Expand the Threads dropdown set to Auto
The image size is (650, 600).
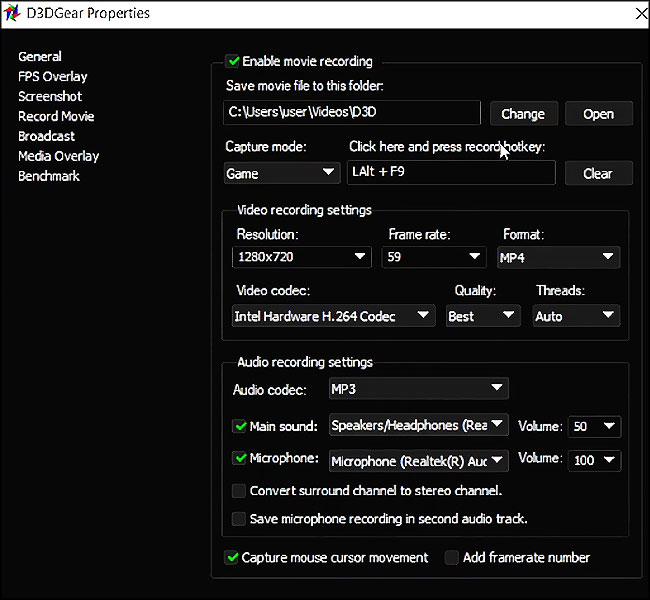[x=576, y=316]
